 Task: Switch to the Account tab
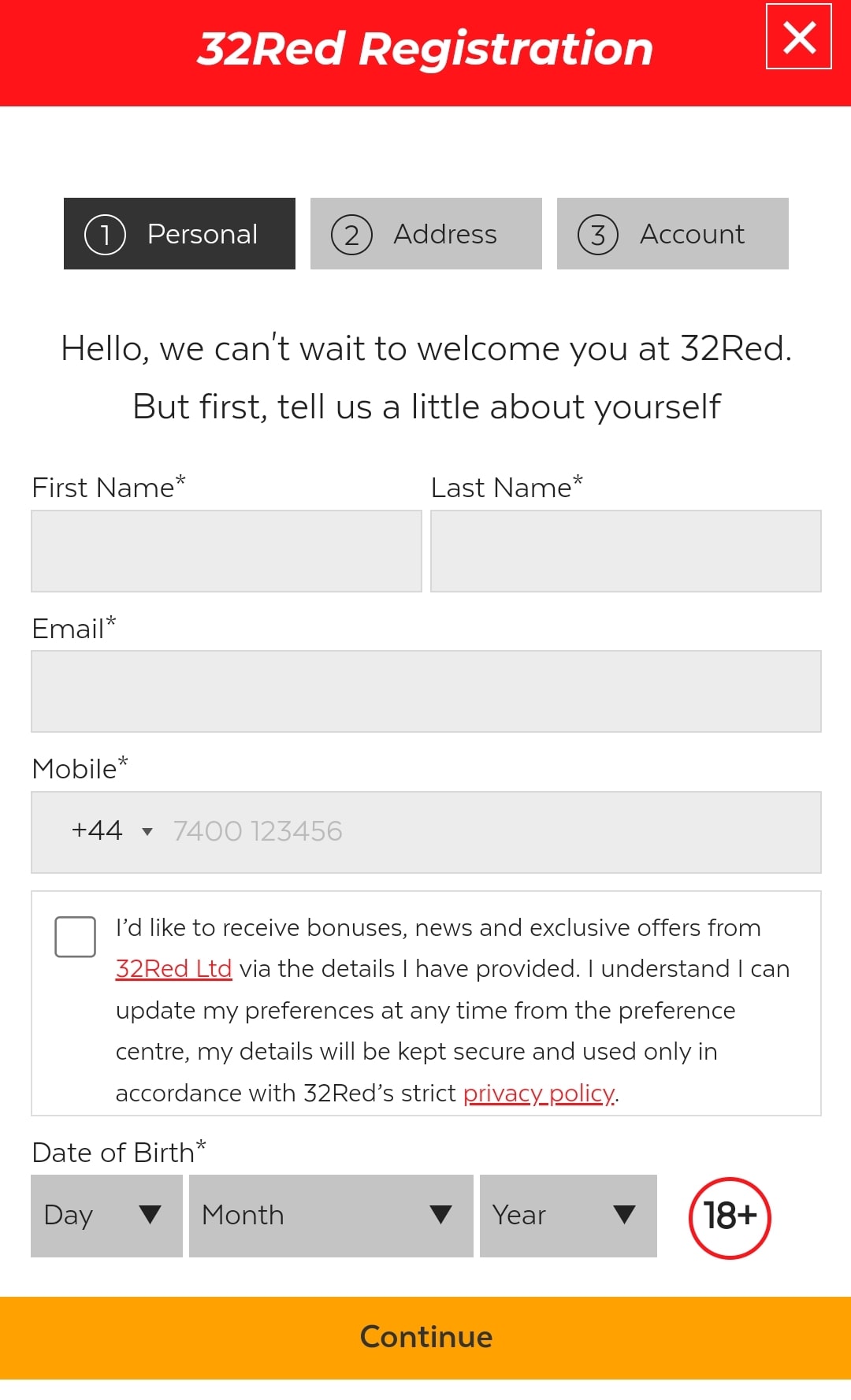coord(672,233)
